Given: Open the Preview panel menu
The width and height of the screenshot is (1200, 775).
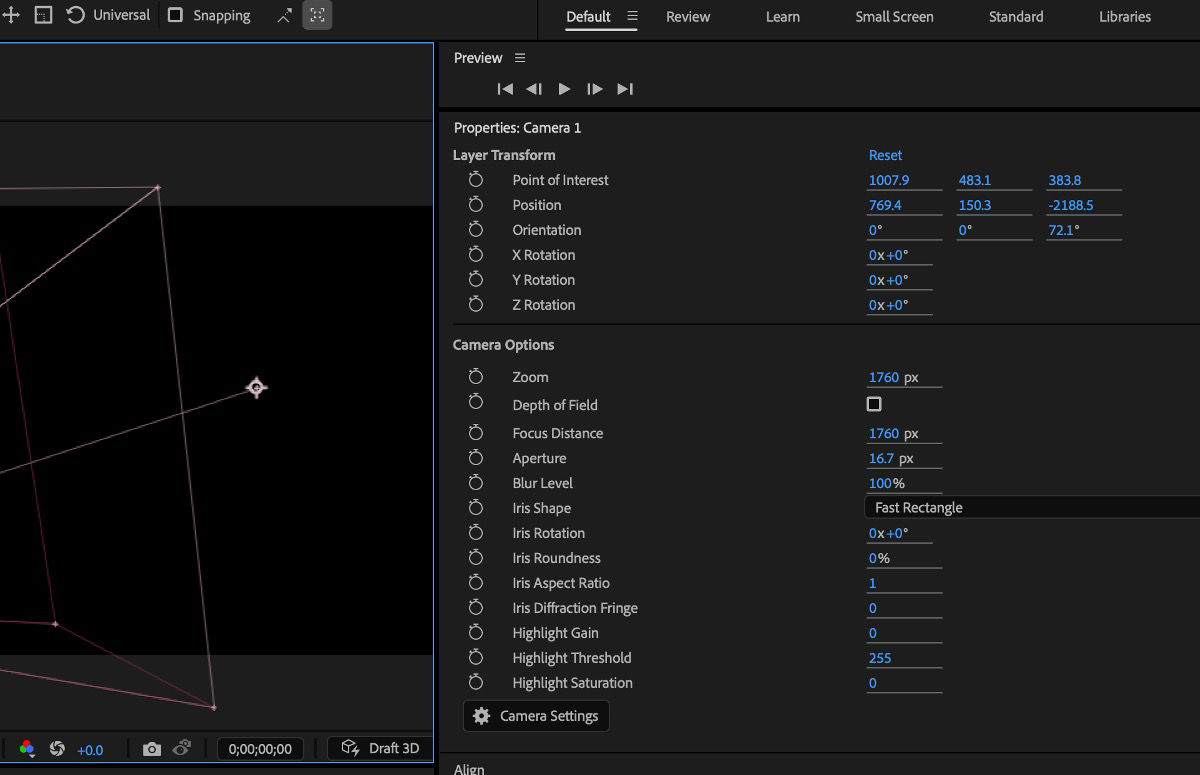Looking at the screenshot, I should 520,58.
